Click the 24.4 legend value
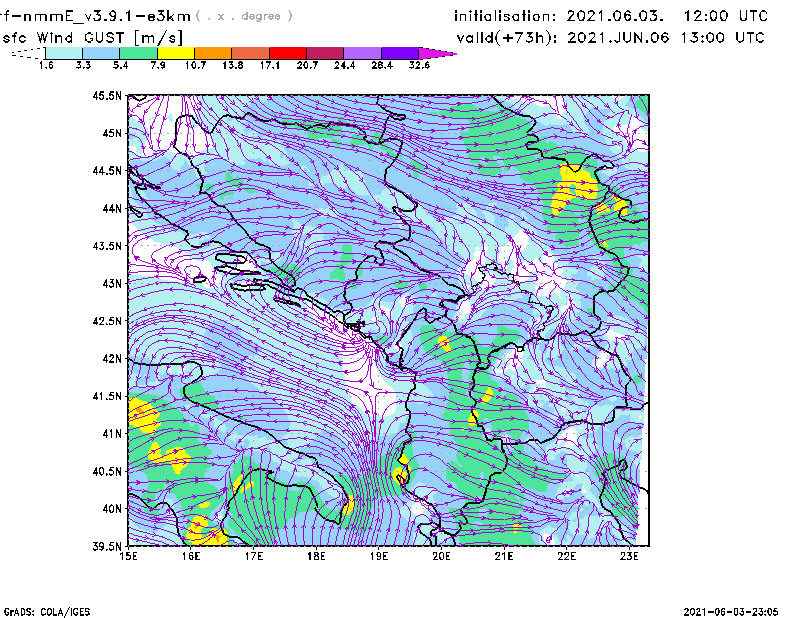800x618 pixels. tap(344, 65)
